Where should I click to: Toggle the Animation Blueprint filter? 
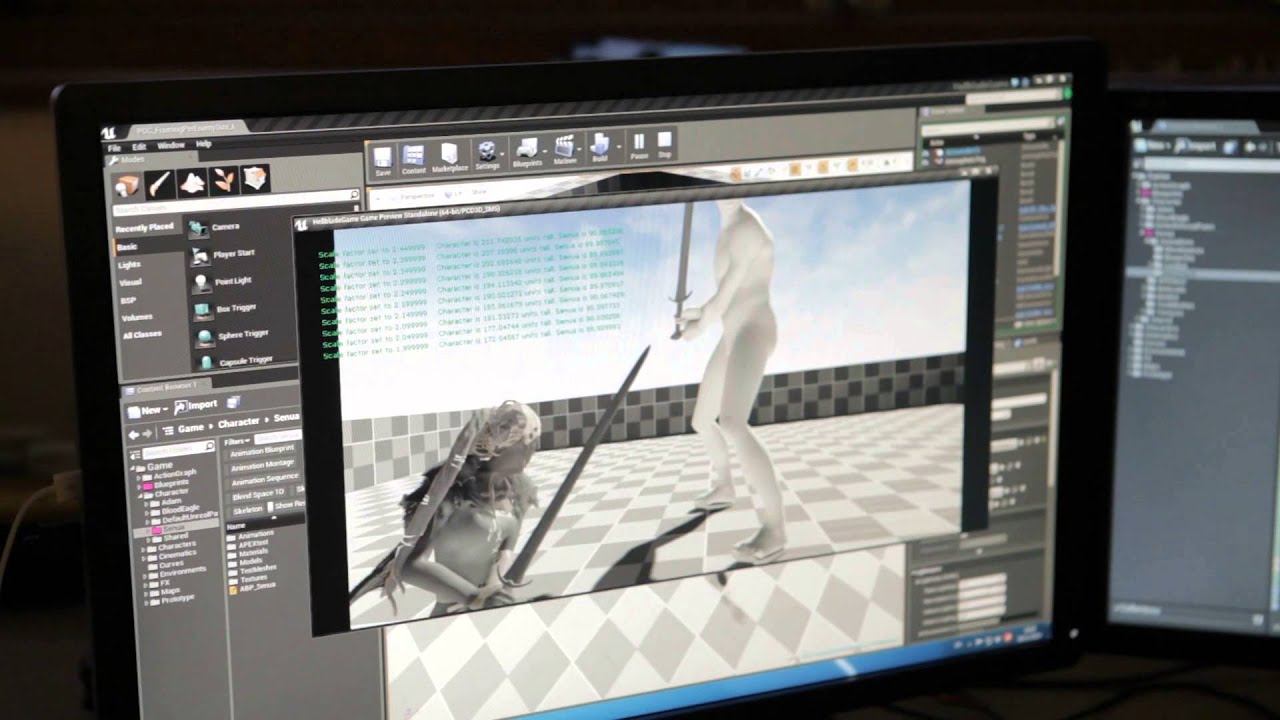262,452
